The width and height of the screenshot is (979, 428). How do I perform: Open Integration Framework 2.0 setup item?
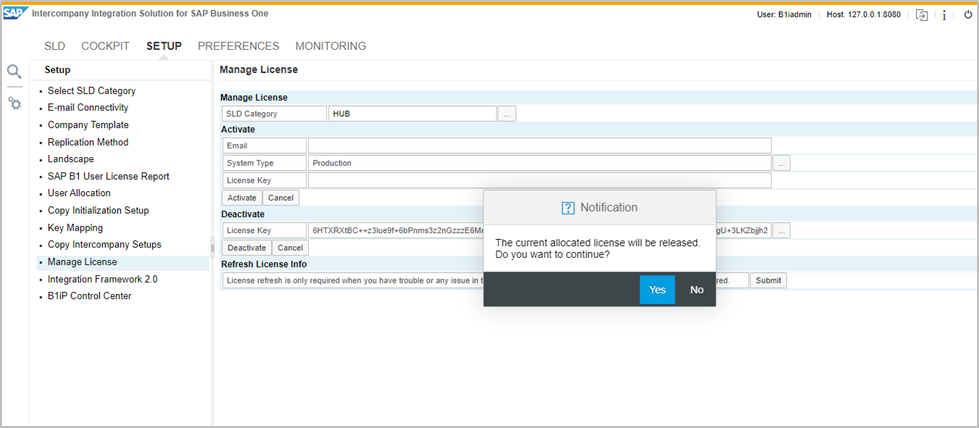click(x=102, y=279)
